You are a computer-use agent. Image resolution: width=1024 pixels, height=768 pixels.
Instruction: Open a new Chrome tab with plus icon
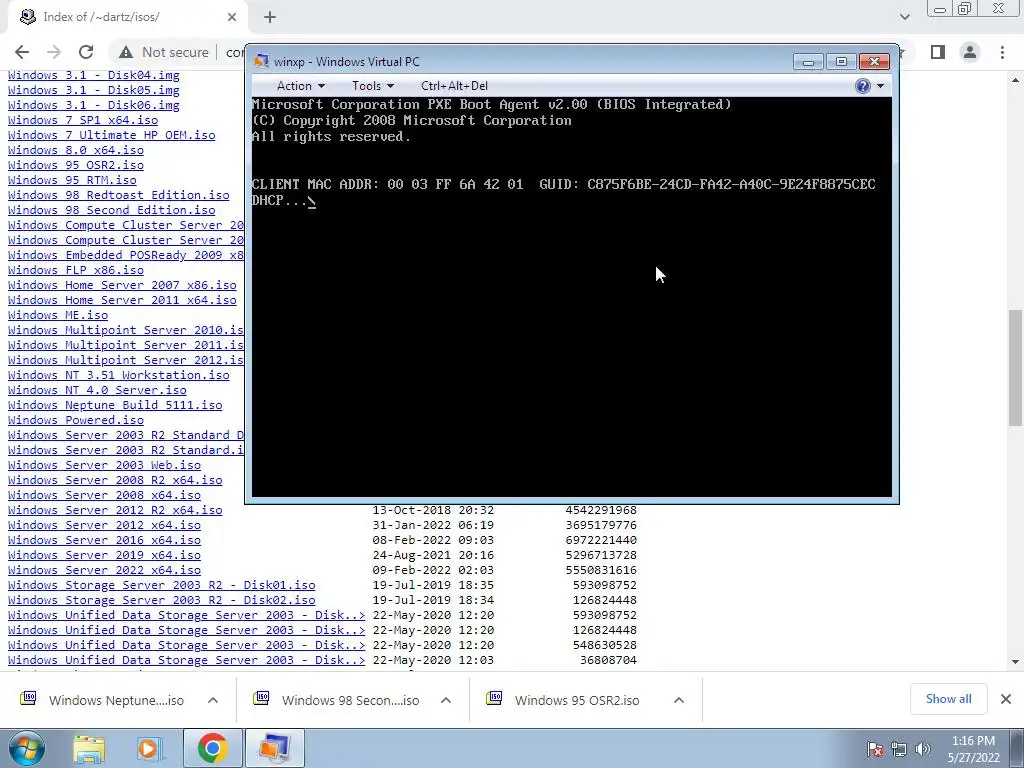[270, 17]
